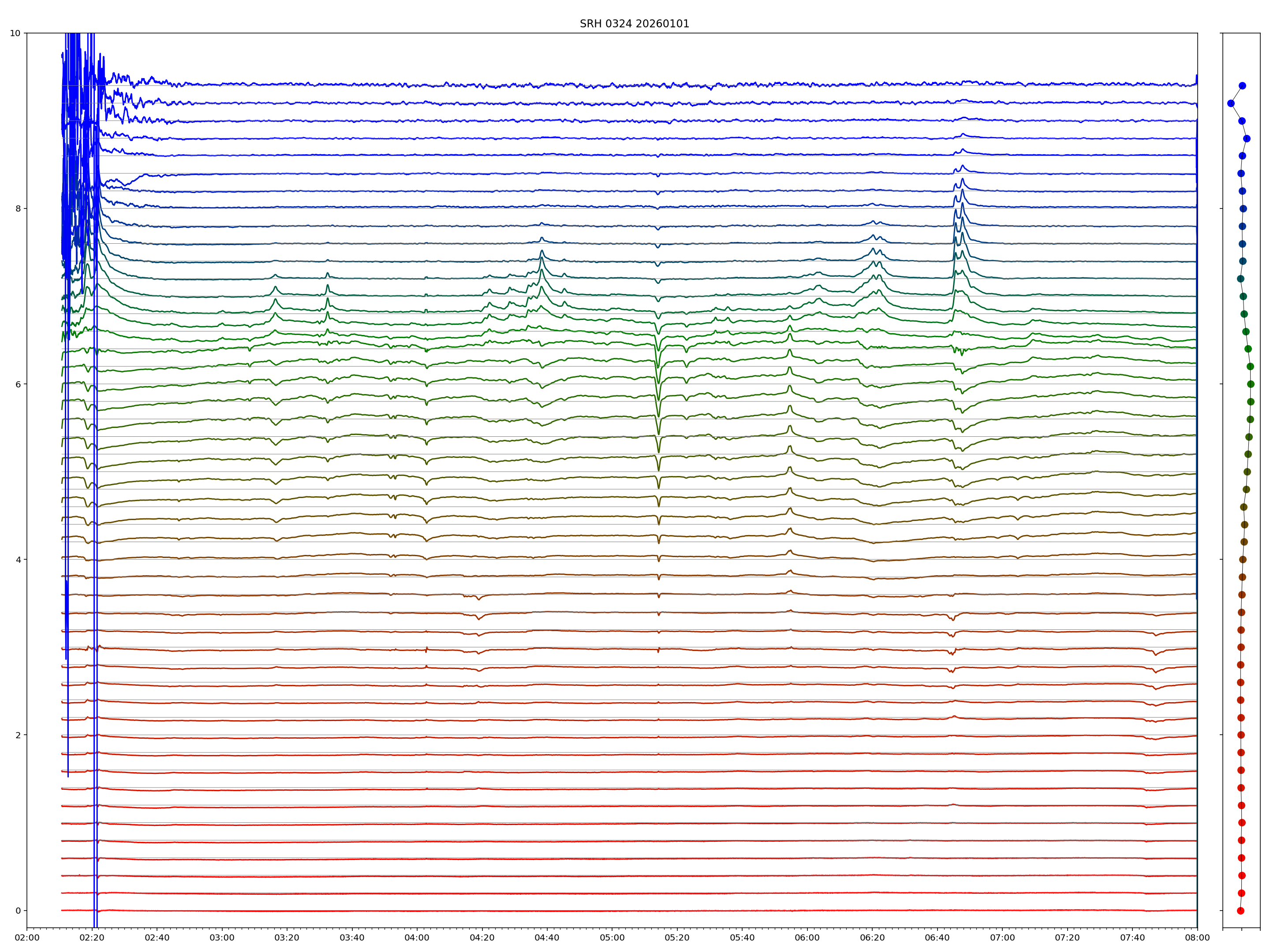
Task: Click the 04:00 time axis label
Action: [x=417, y=937]
